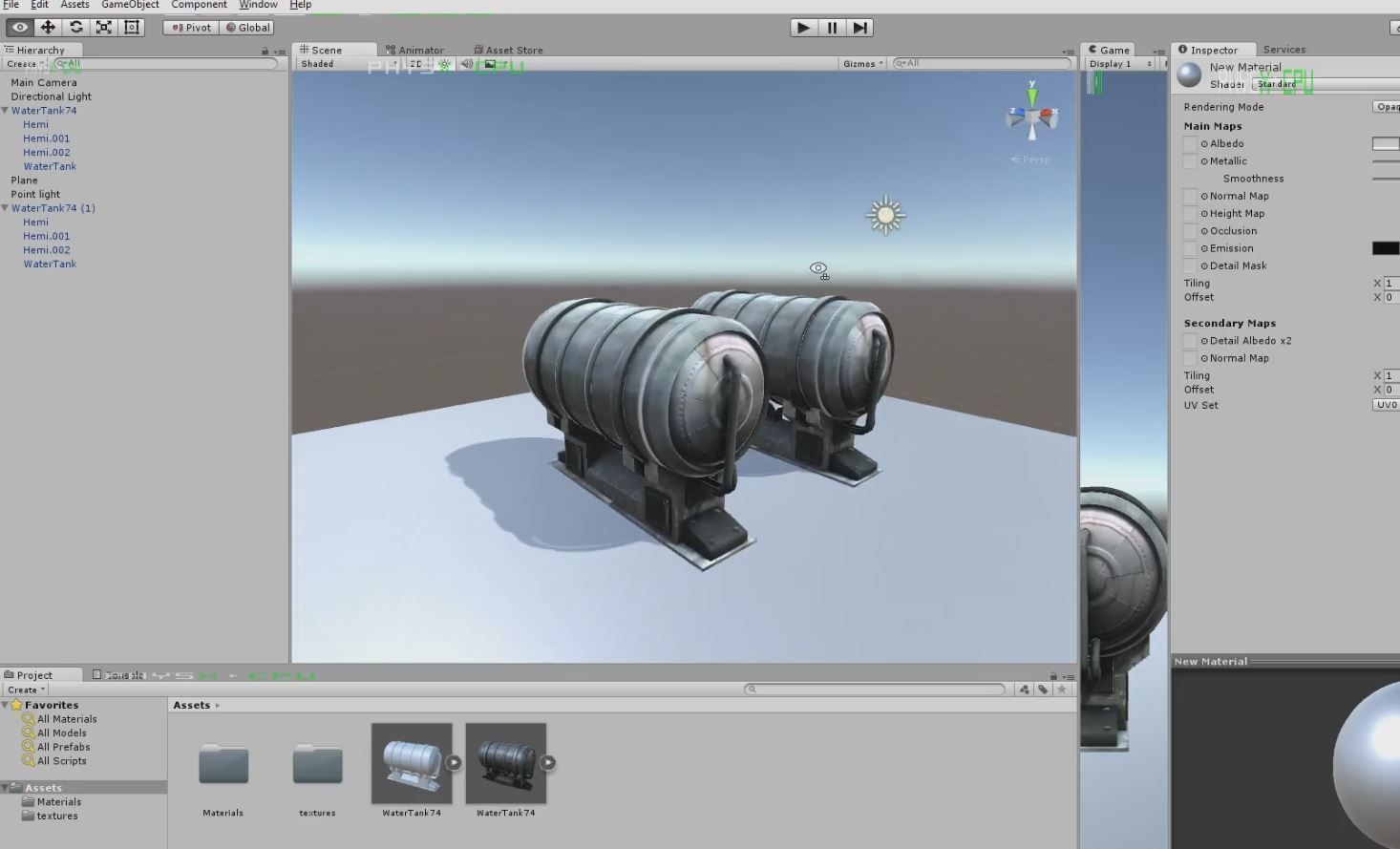Select the Scale tool

click(x=104, y=28)
